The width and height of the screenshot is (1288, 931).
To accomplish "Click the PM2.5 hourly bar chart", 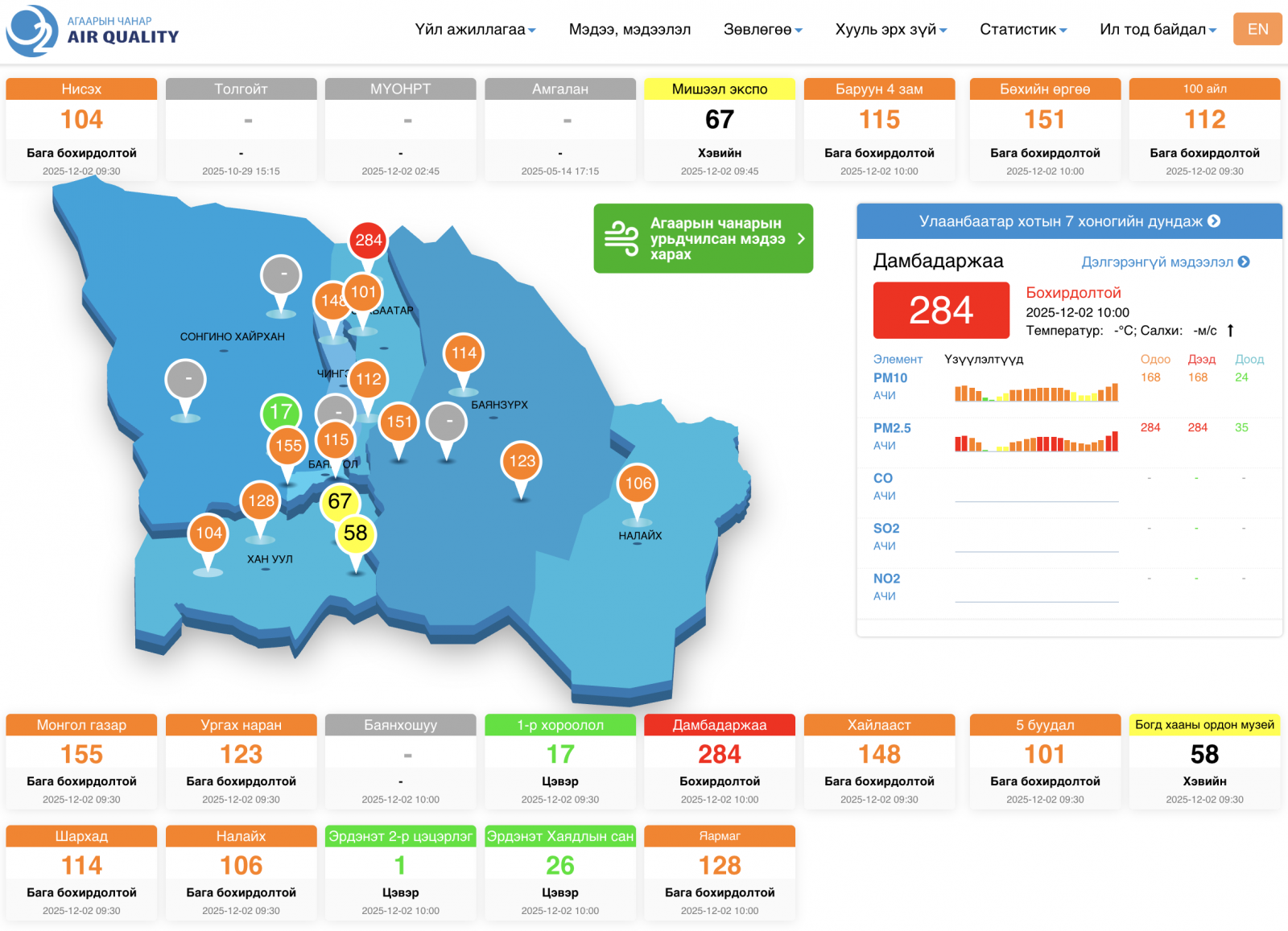I will [1036, 442].
